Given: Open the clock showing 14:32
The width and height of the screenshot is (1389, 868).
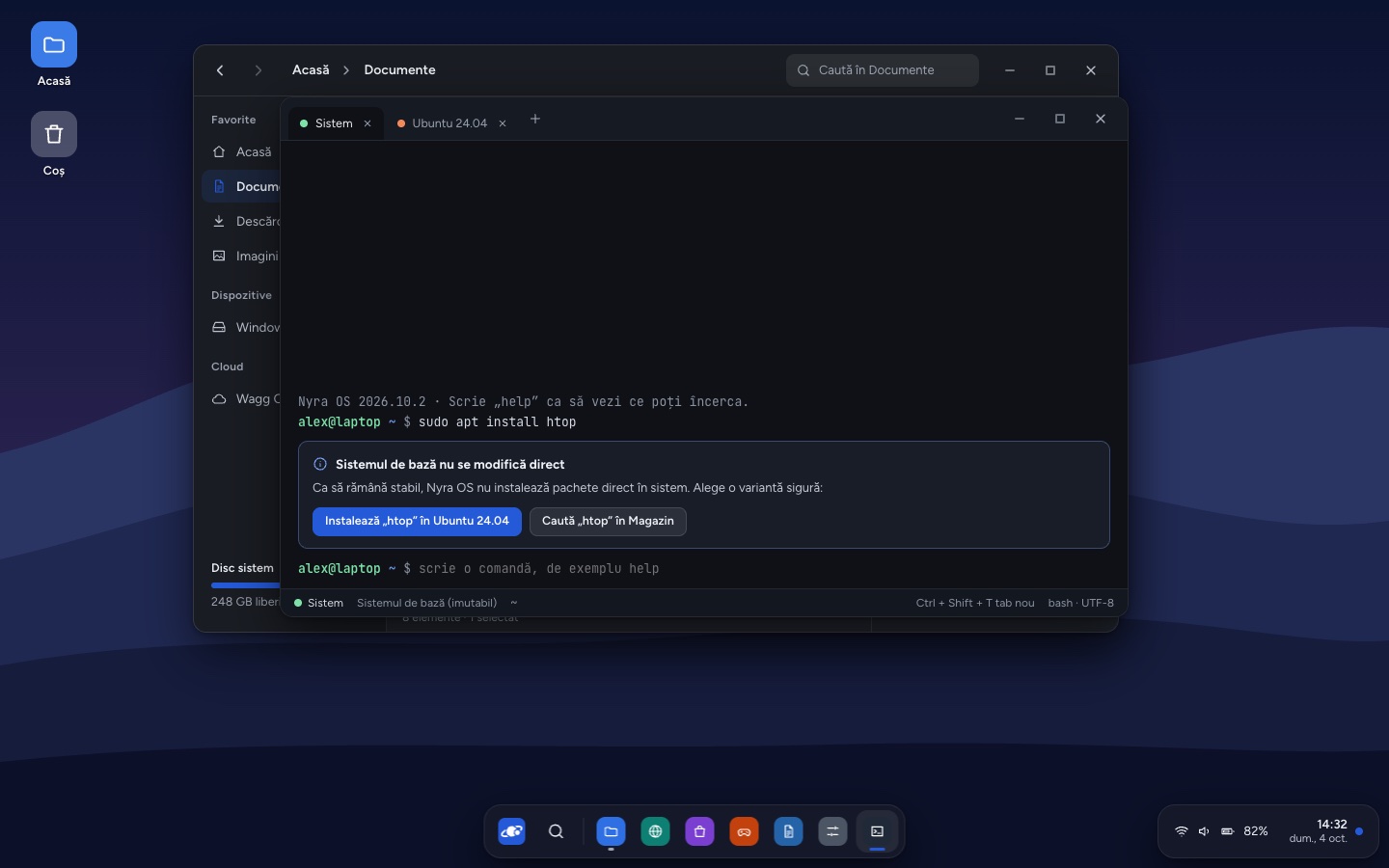Looking at the screenshot, I should 1318,831.
